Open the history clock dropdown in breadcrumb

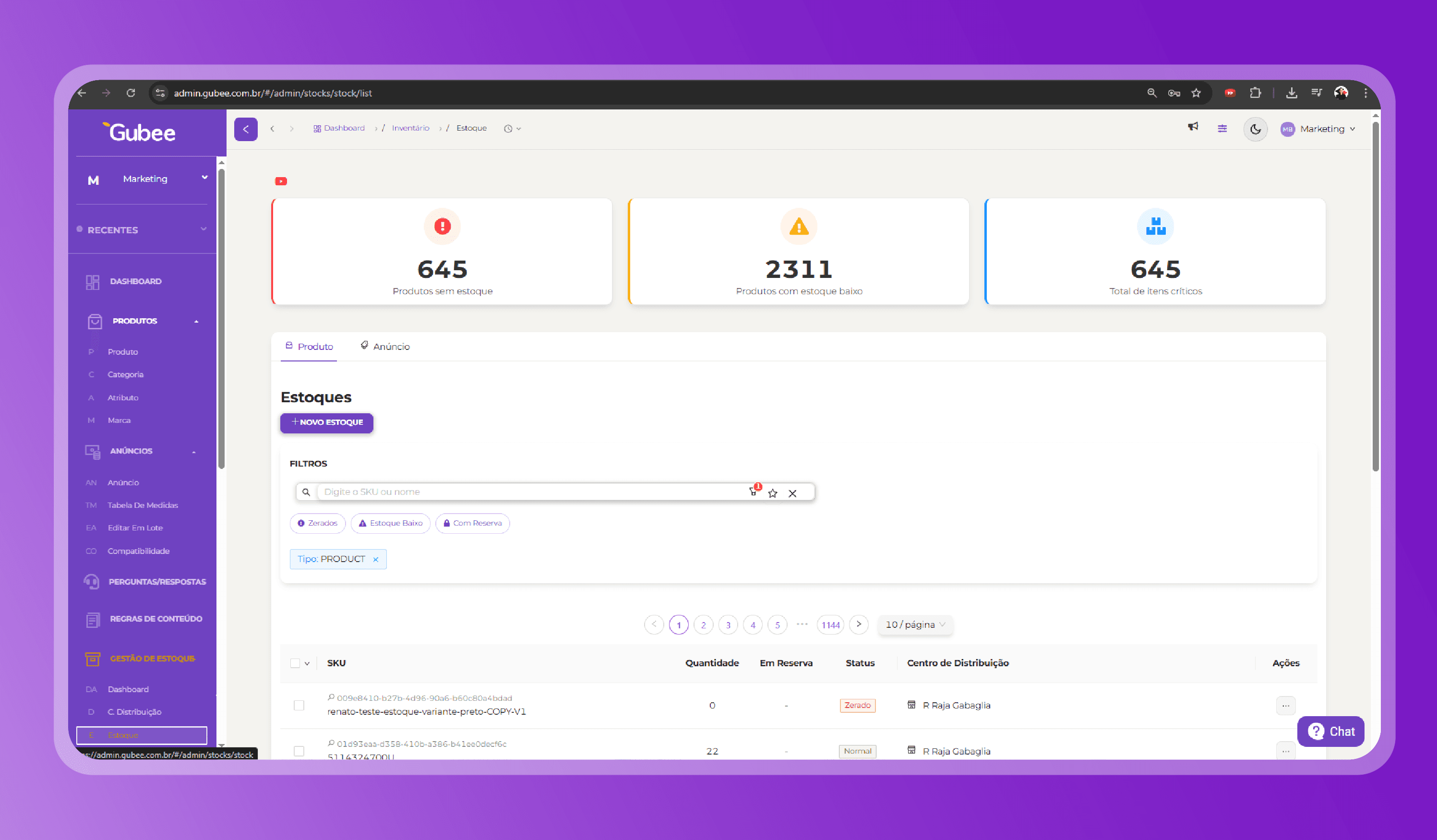512,129
